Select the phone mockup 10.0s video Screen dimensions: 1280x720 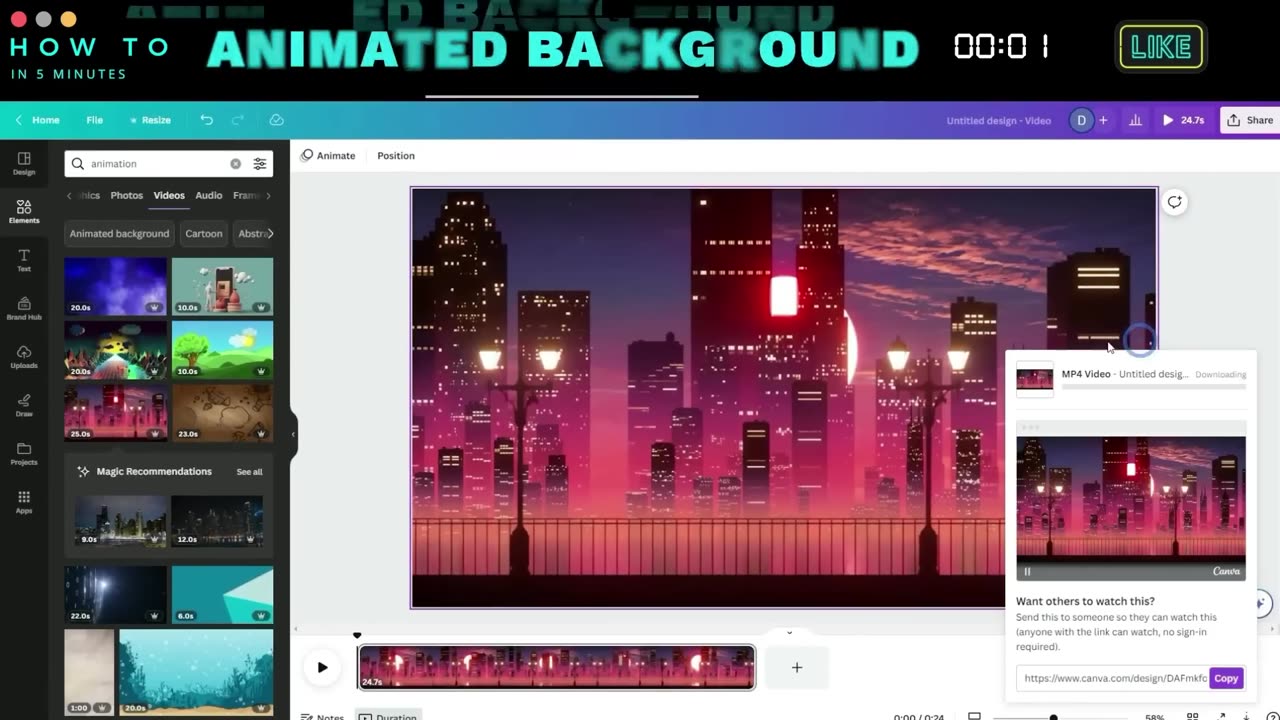point(222,287)
